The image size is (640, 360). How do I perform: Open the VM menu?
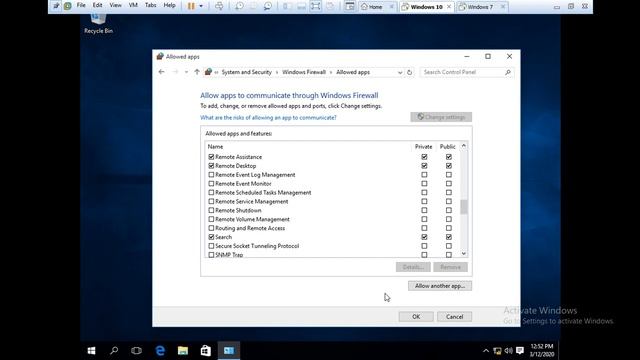[x=133, y=5]
